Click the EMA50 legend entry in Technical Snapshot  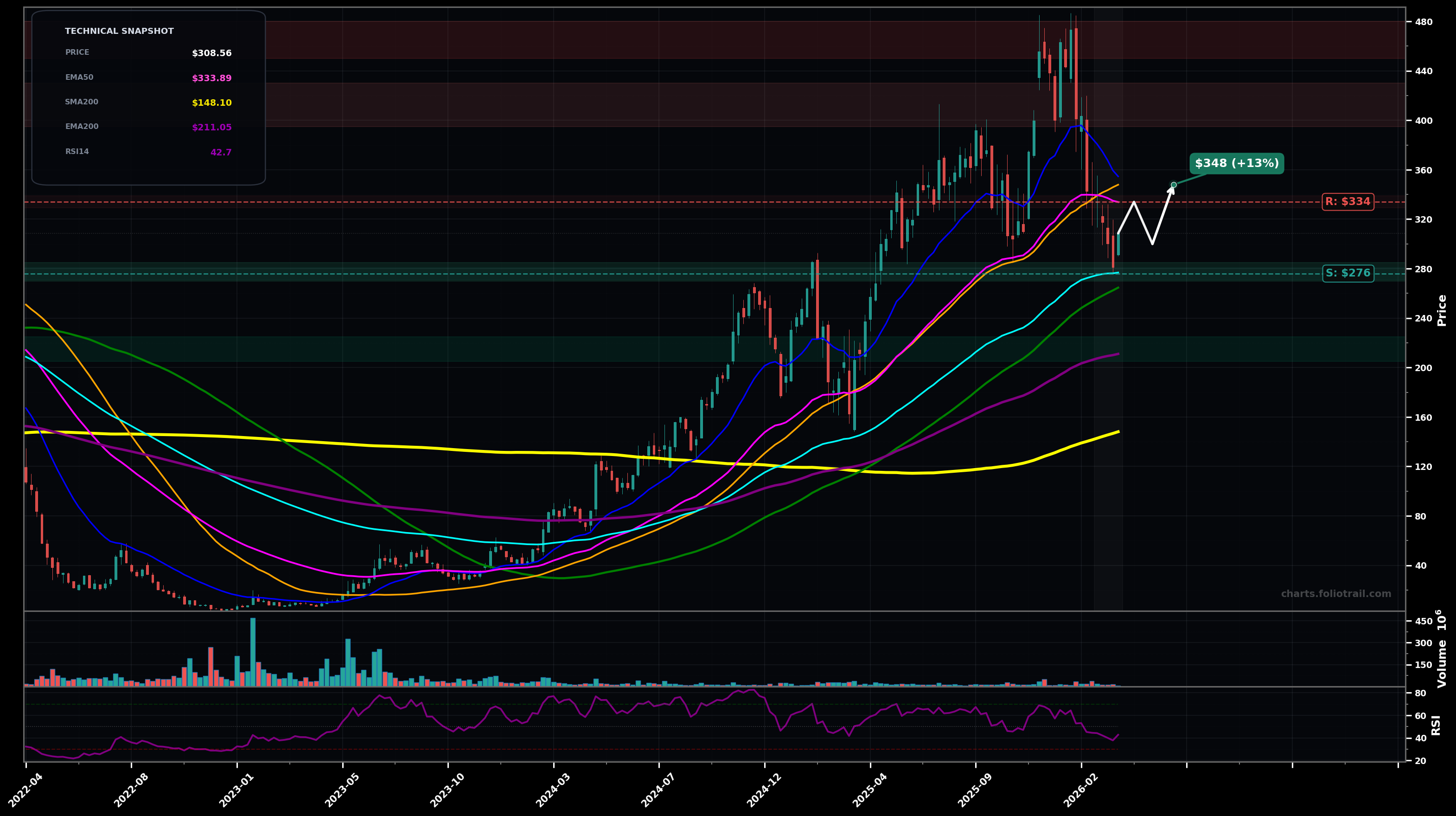[79, 77]
